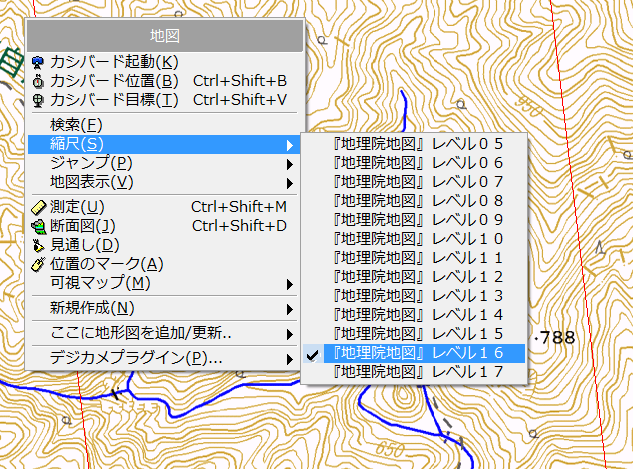This screenshot has height=469, width=633.
Task: Expand the ジャンプ(P) submenu arrow
Action: point(289,164)
